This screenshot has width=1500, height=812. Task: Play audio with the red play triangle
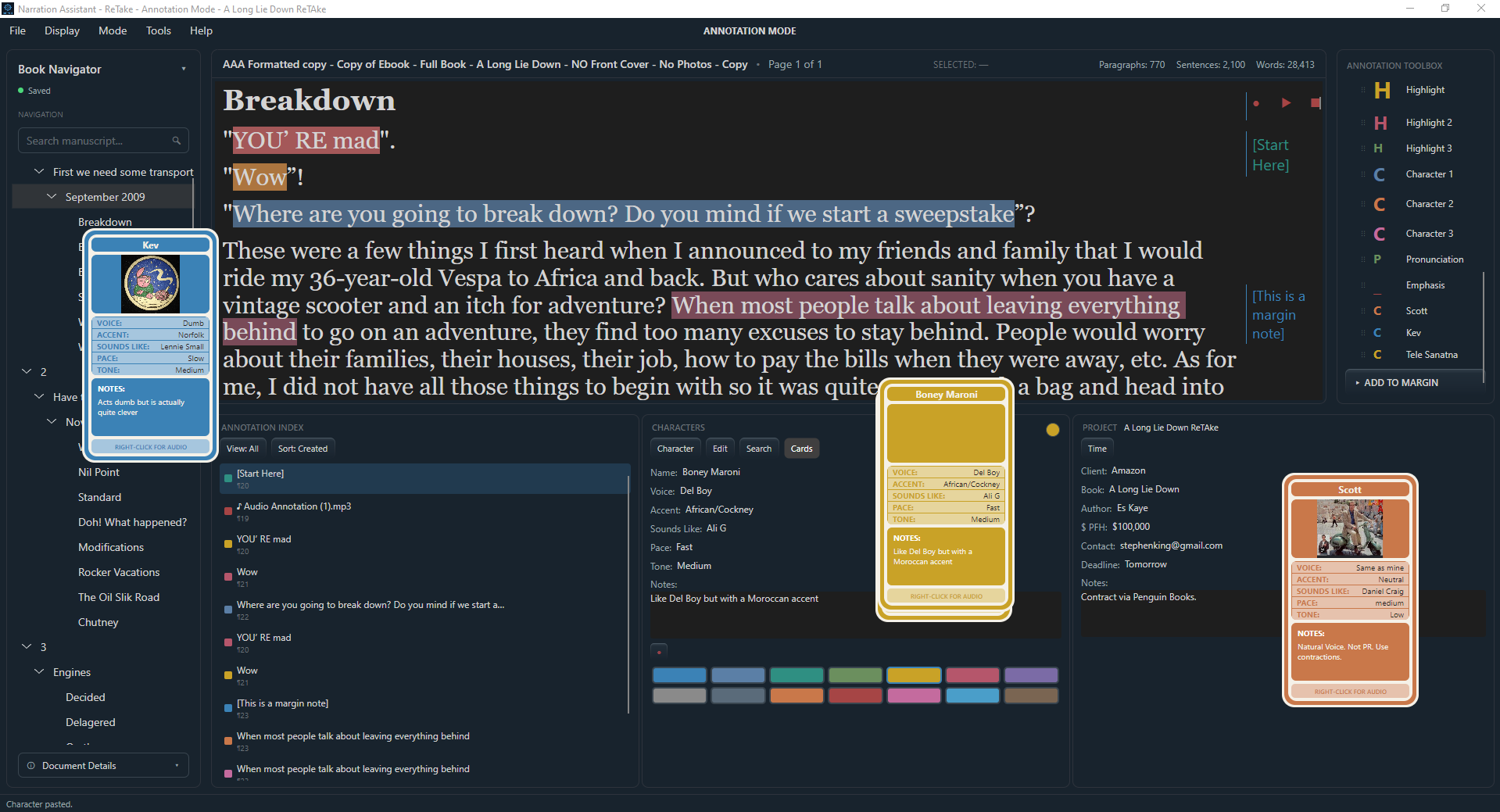tap(1286, 102)
